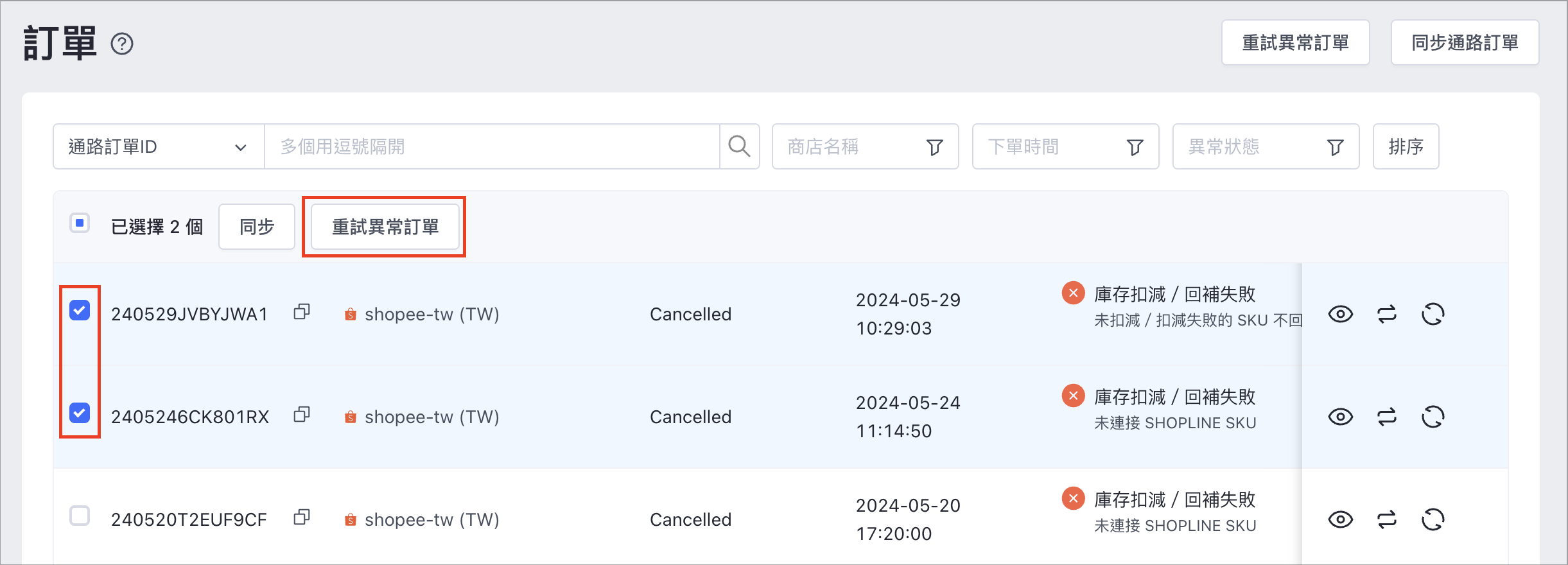1568x565 pixels.
Task: Click 未連接 SHOPLINE SKU for order 240520T2EUF9CF
Action: click(1175, 526)
